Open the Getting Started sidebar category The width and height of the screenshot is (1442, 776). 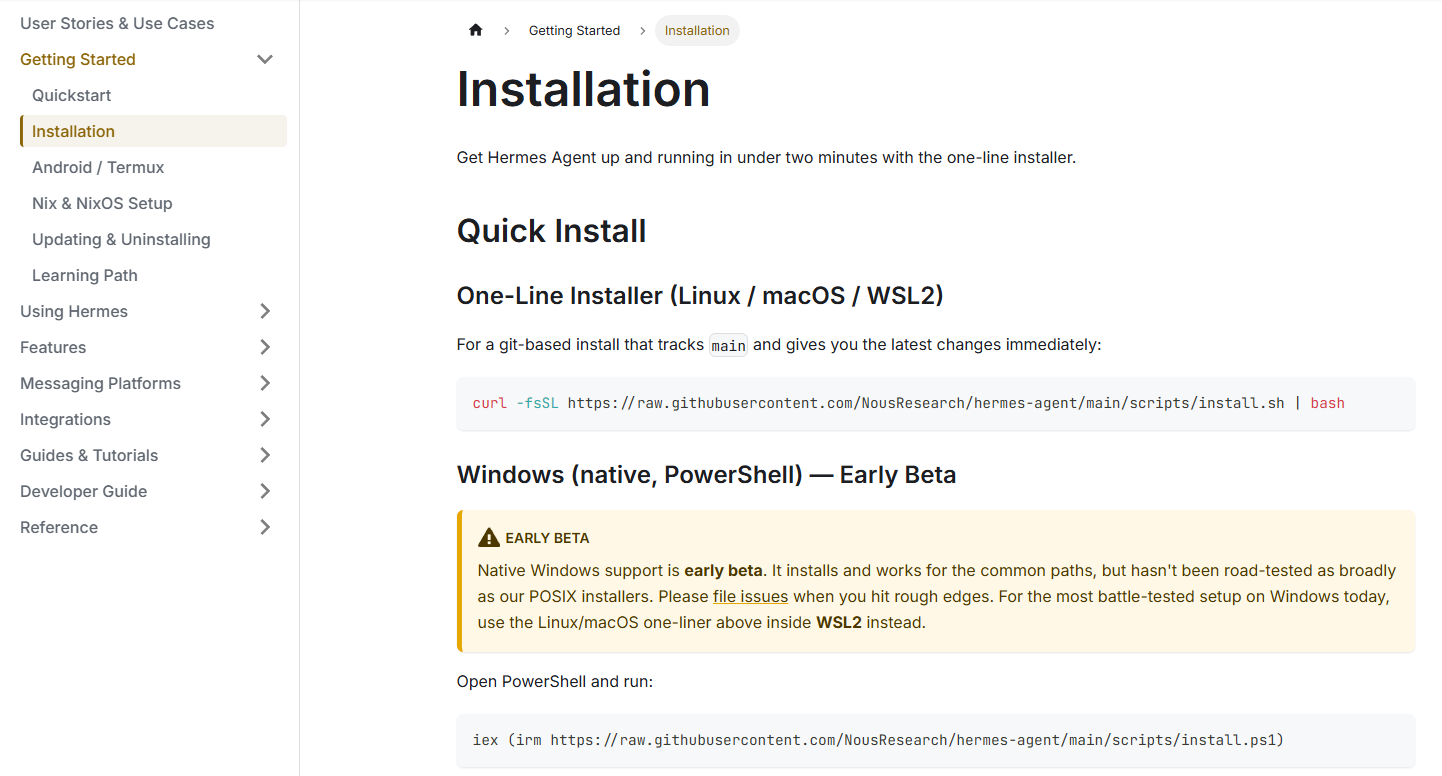78,59
